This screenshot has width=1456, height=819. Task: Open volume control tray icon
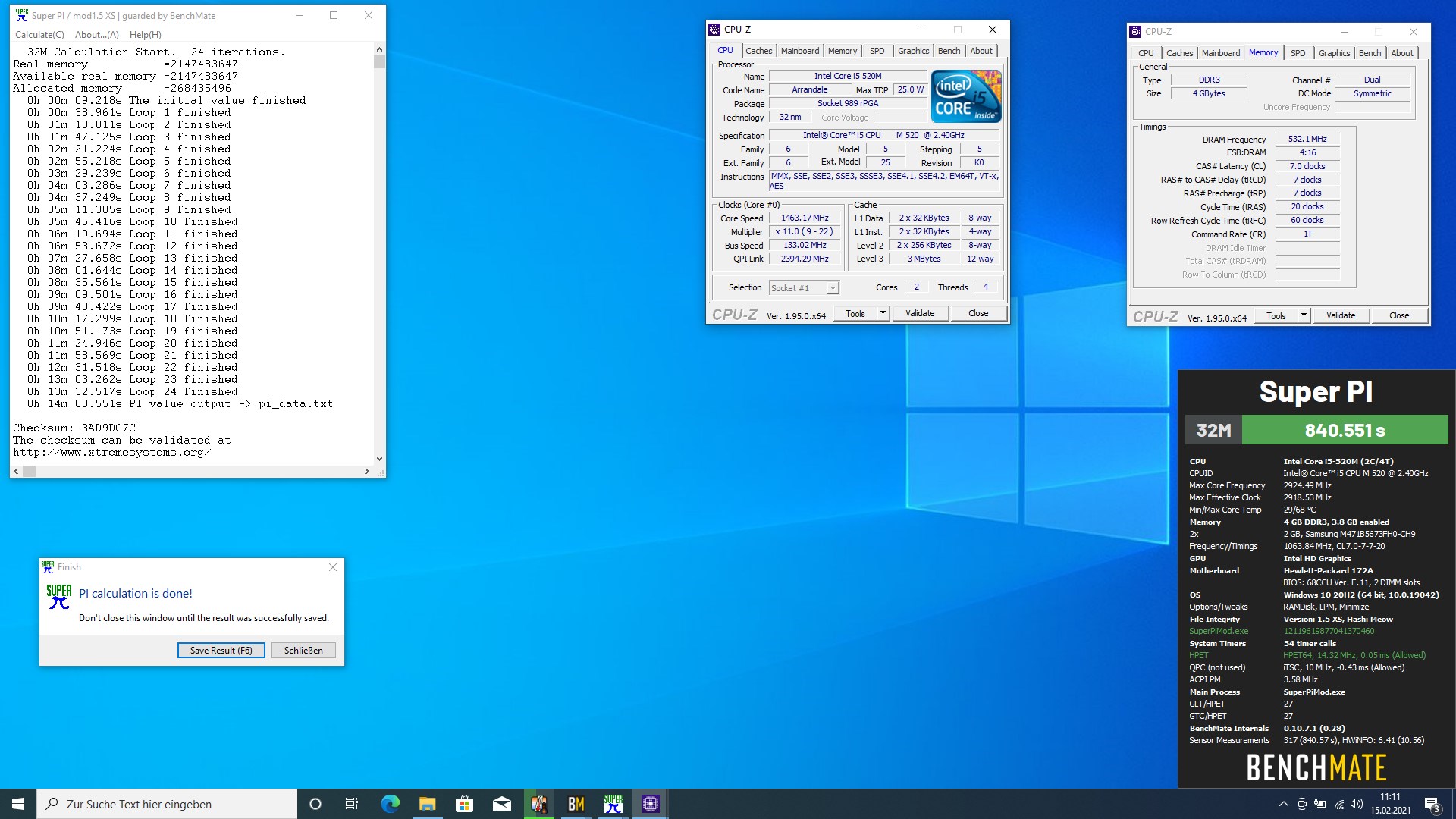tap(1357, 804)
